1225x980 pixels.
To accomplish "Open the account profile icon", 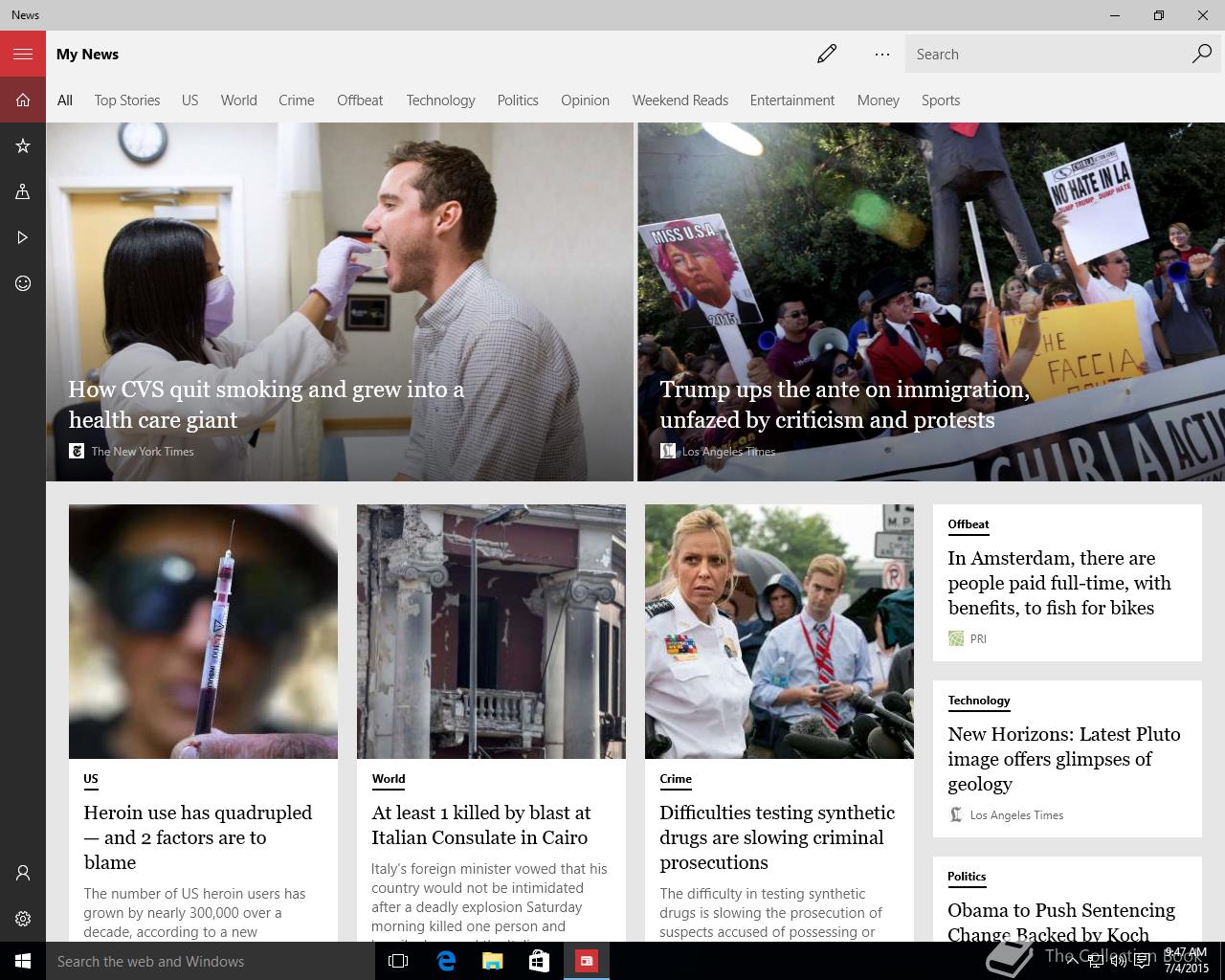I will pyautogui.click(x=23, y=873).
